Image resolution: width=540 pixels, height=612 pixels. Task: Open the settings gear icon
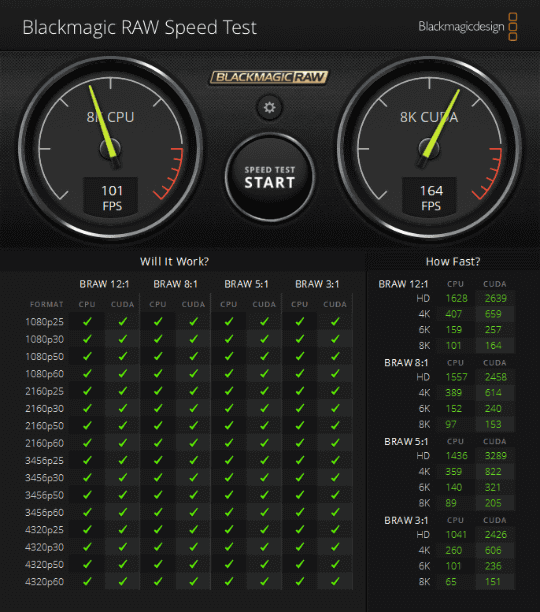click(x=270, y=107)
